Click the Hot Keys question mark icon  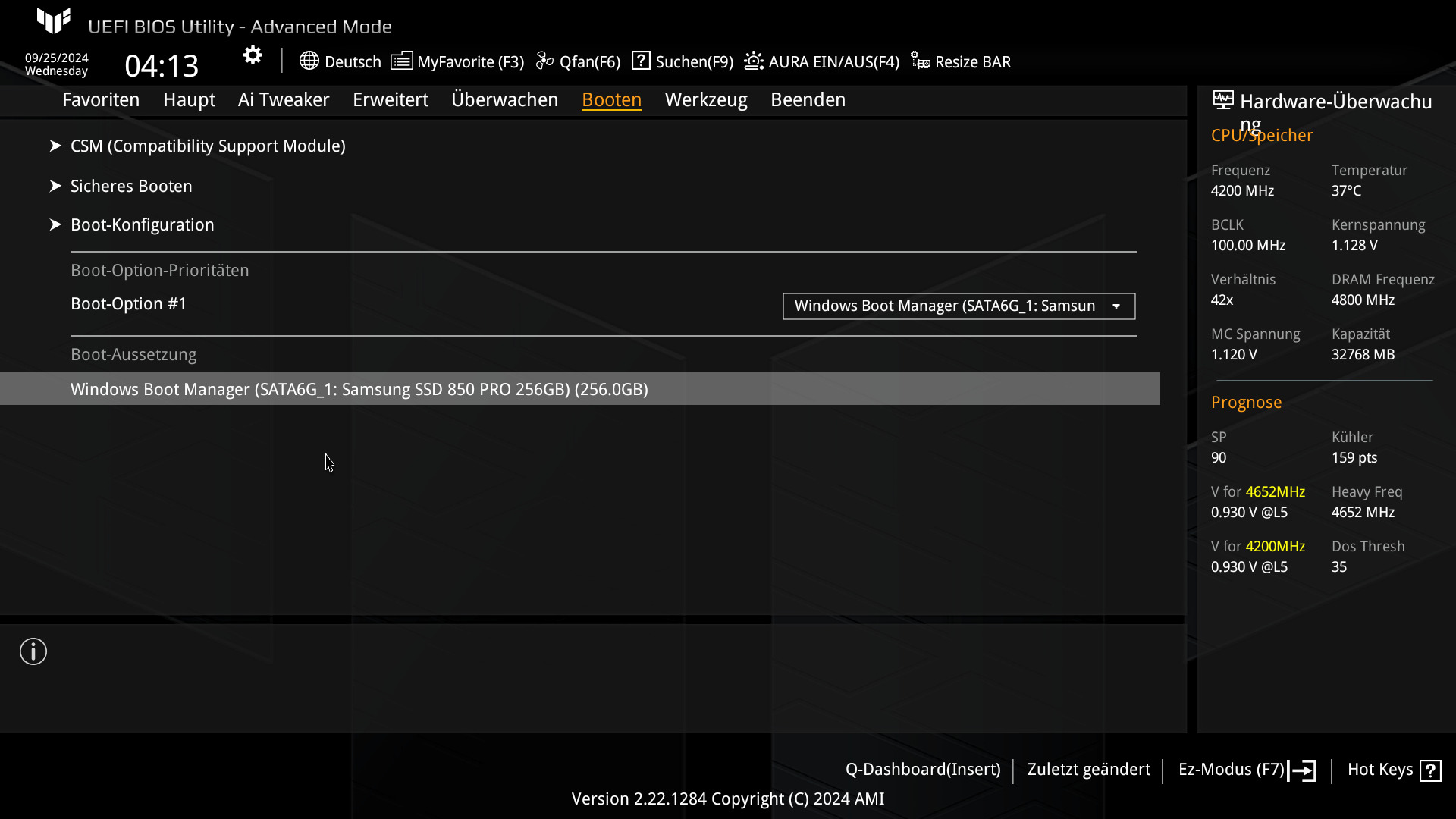(1430, 770)
